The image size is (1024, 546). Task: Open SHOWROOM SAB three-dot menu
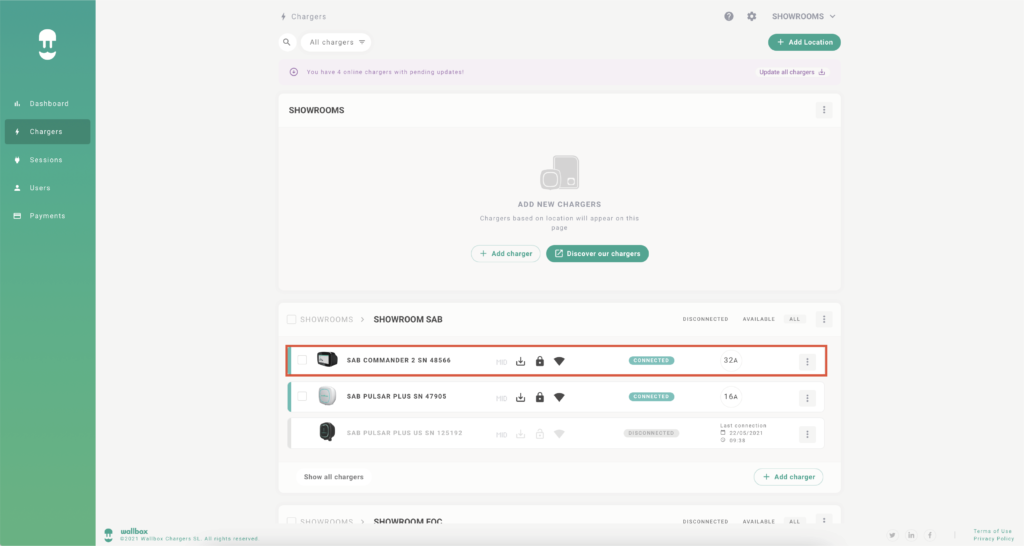click(824, 319)
